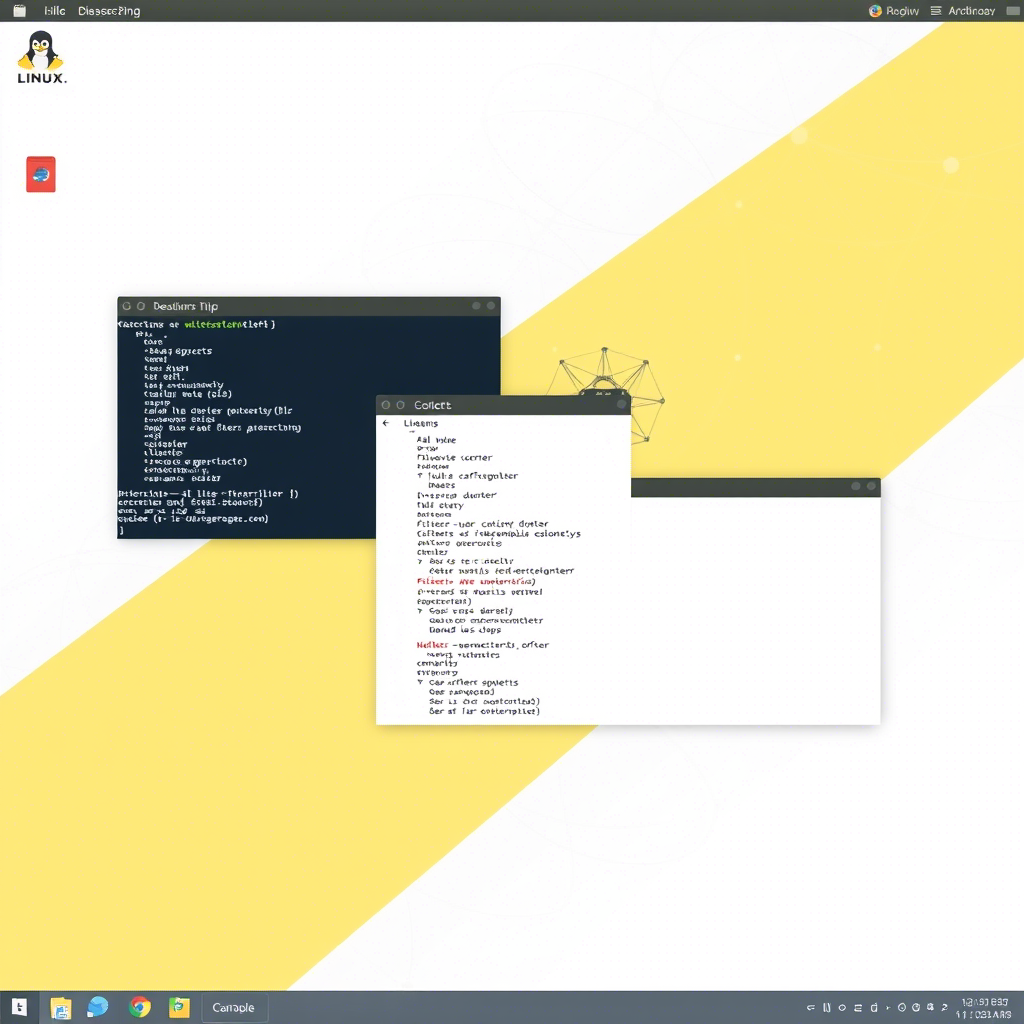Toggle the second tree expander in Collect window
The image size is (1024, 1024).
[x=420, y=562]
